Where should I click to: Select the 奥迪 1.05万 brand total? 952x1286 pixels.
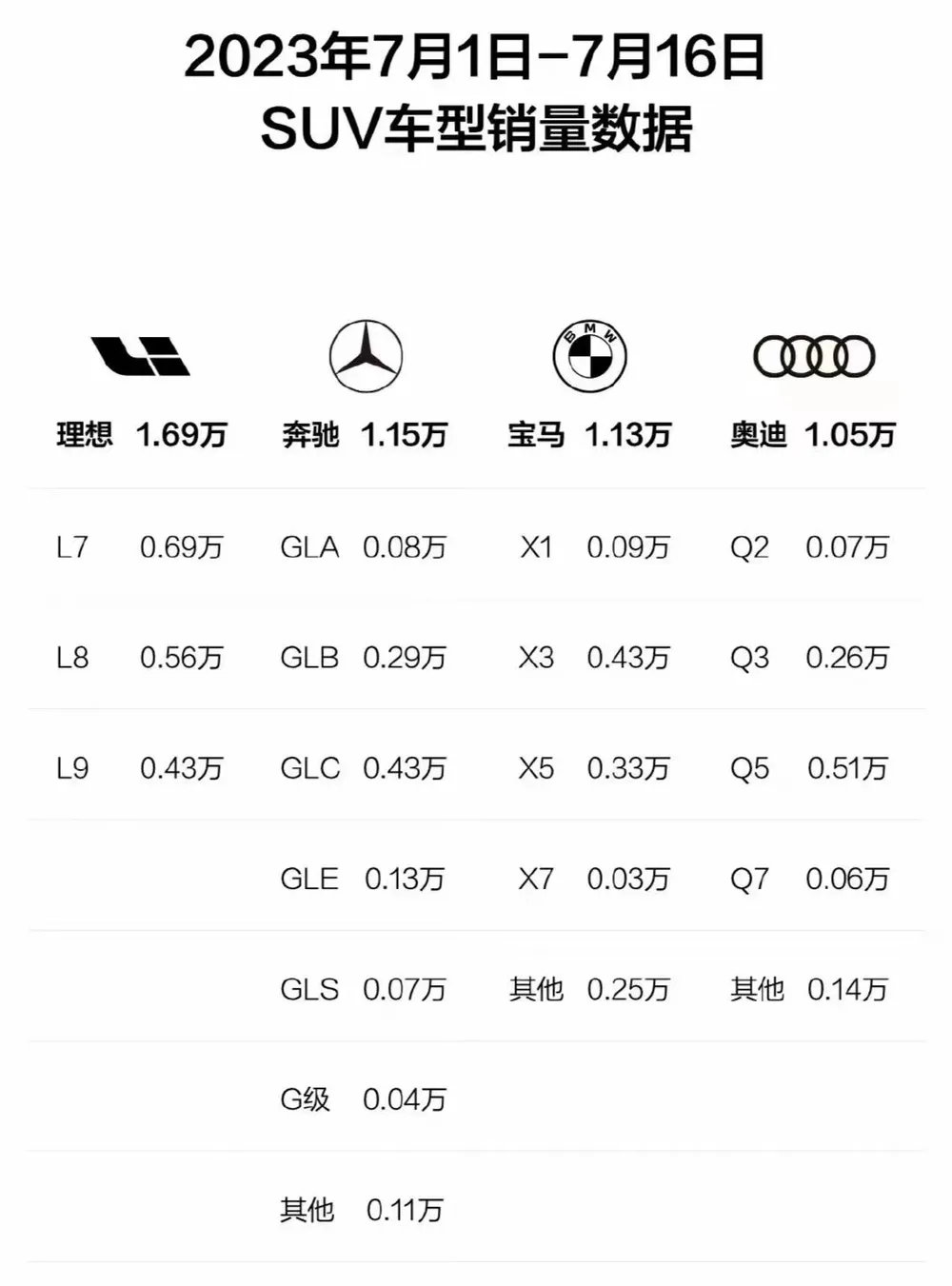coord(813,435)
